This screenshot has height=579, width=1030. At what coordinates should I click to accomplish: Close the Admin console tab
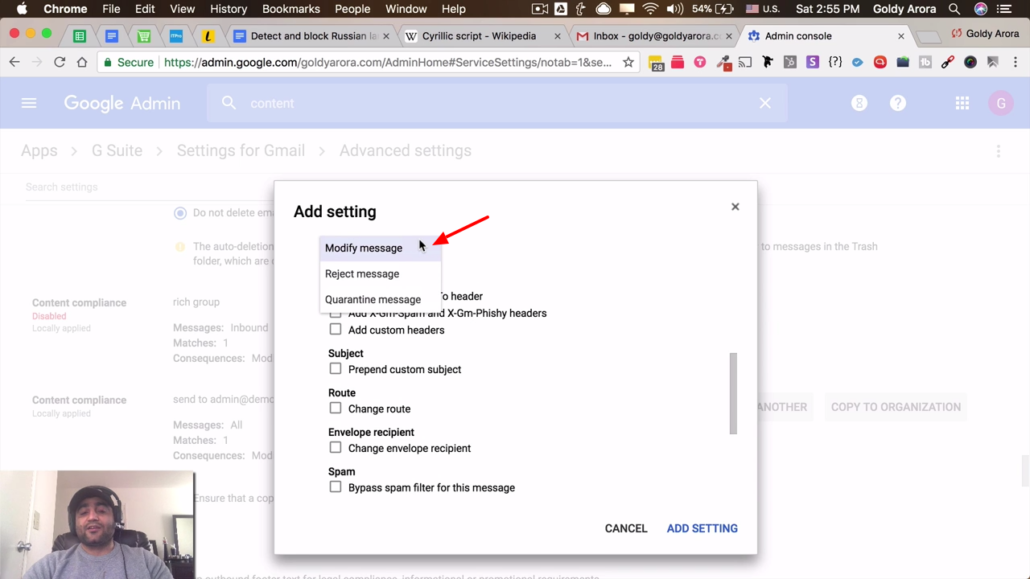pos(901,36)
